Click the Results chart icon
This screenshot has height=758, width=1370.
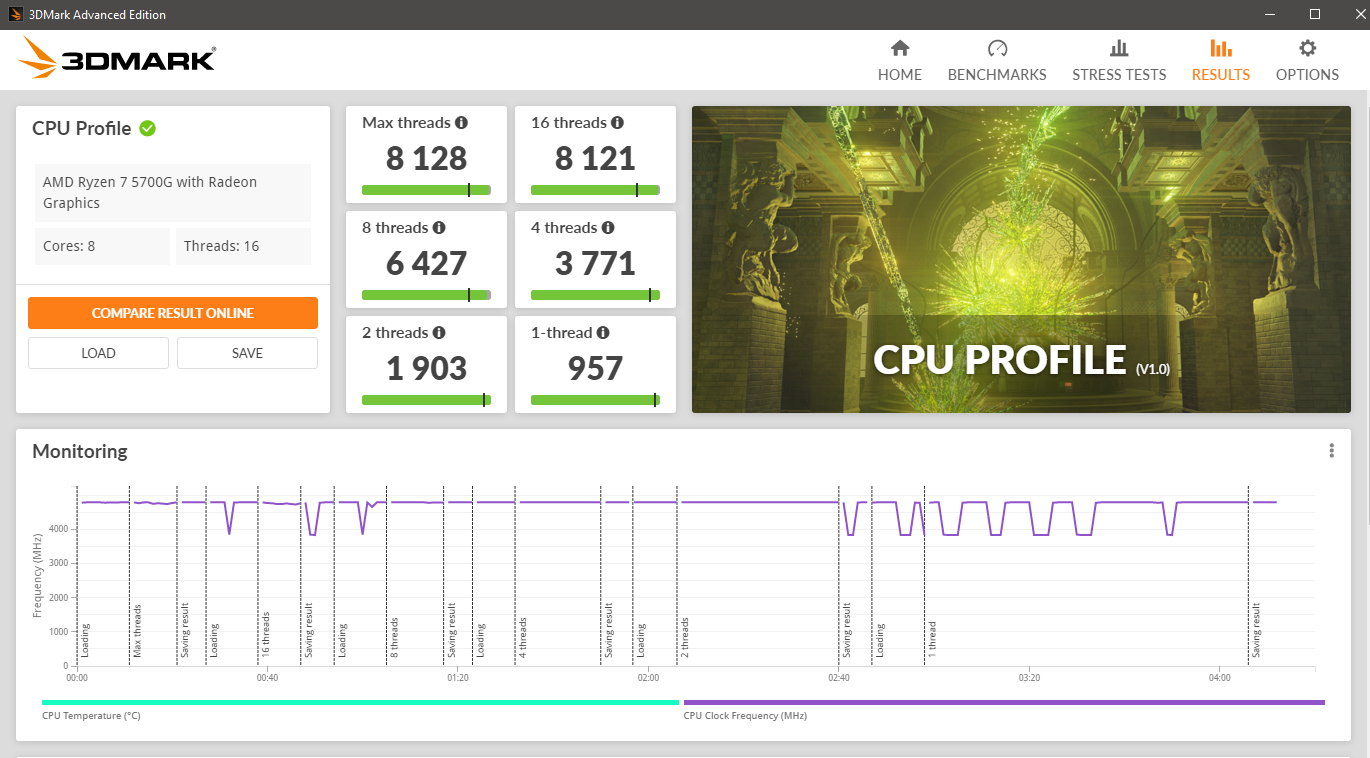[x=1221, y=48]
